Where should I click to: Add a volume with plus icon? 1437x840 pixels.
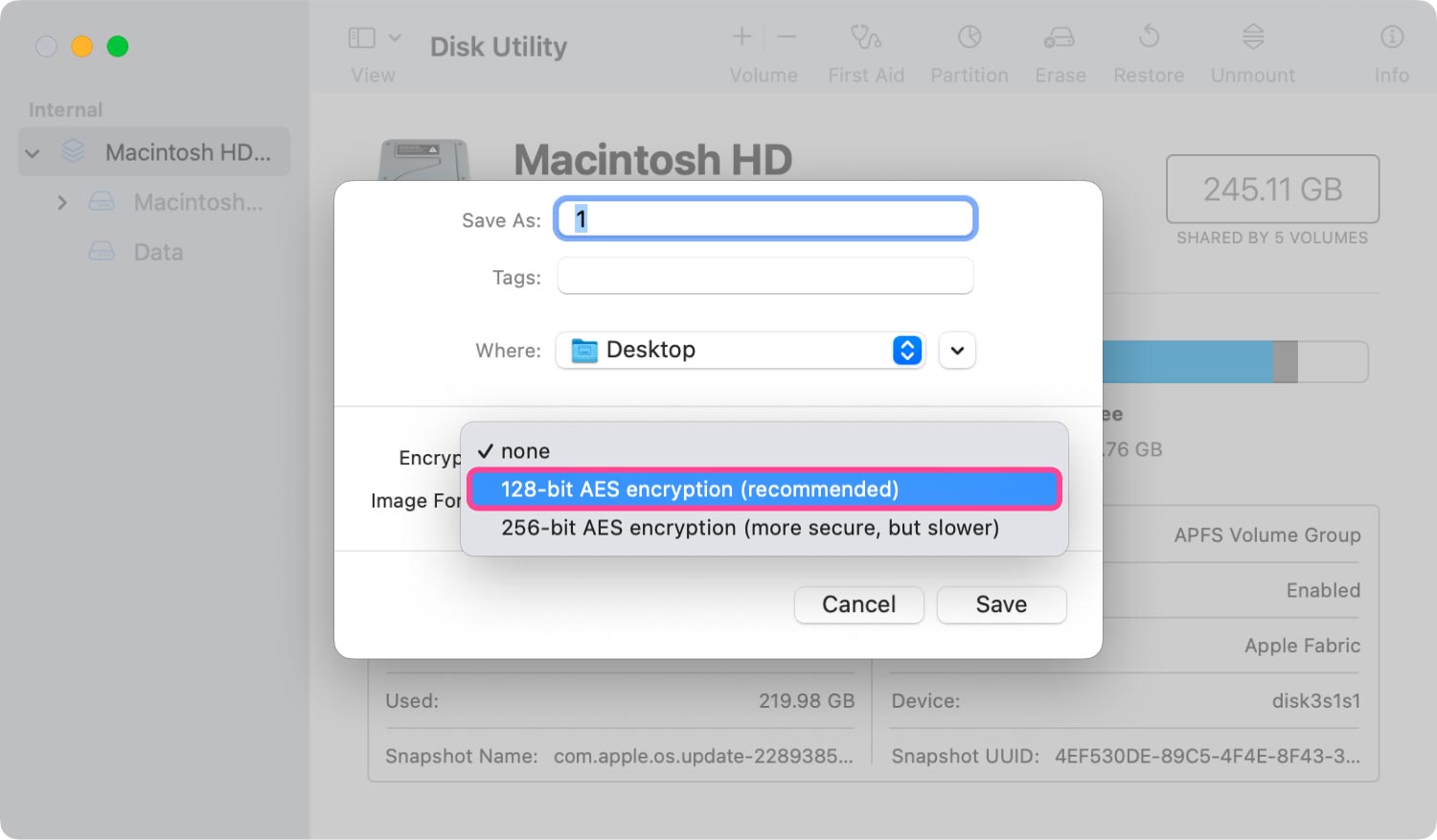741,36
